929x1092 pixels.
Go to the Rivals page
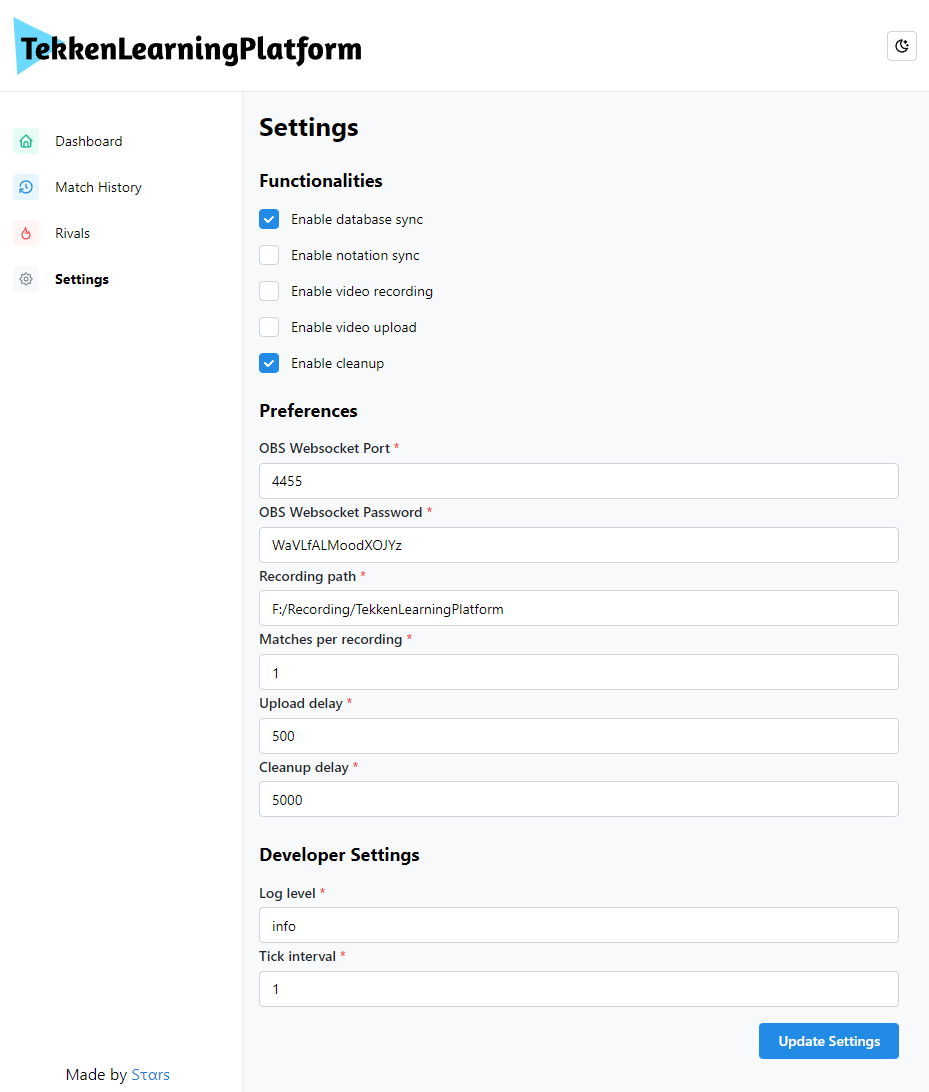pyautogui.click(x=72, y=233)
